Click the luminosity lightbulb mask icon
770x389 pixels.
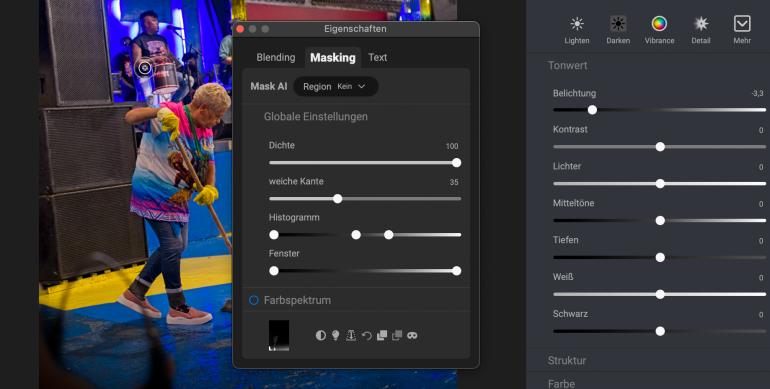tap(335, 335)
